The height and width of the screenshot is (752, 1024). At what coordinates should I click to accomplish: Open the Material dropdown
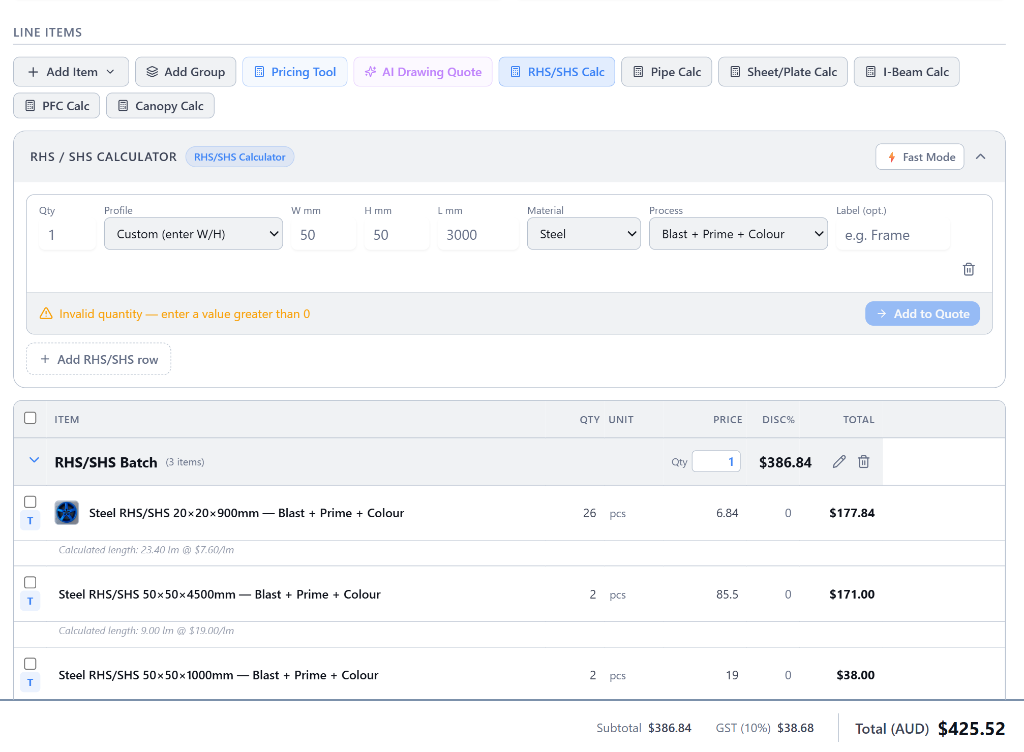pyautogui.click(x=584, y=234)
